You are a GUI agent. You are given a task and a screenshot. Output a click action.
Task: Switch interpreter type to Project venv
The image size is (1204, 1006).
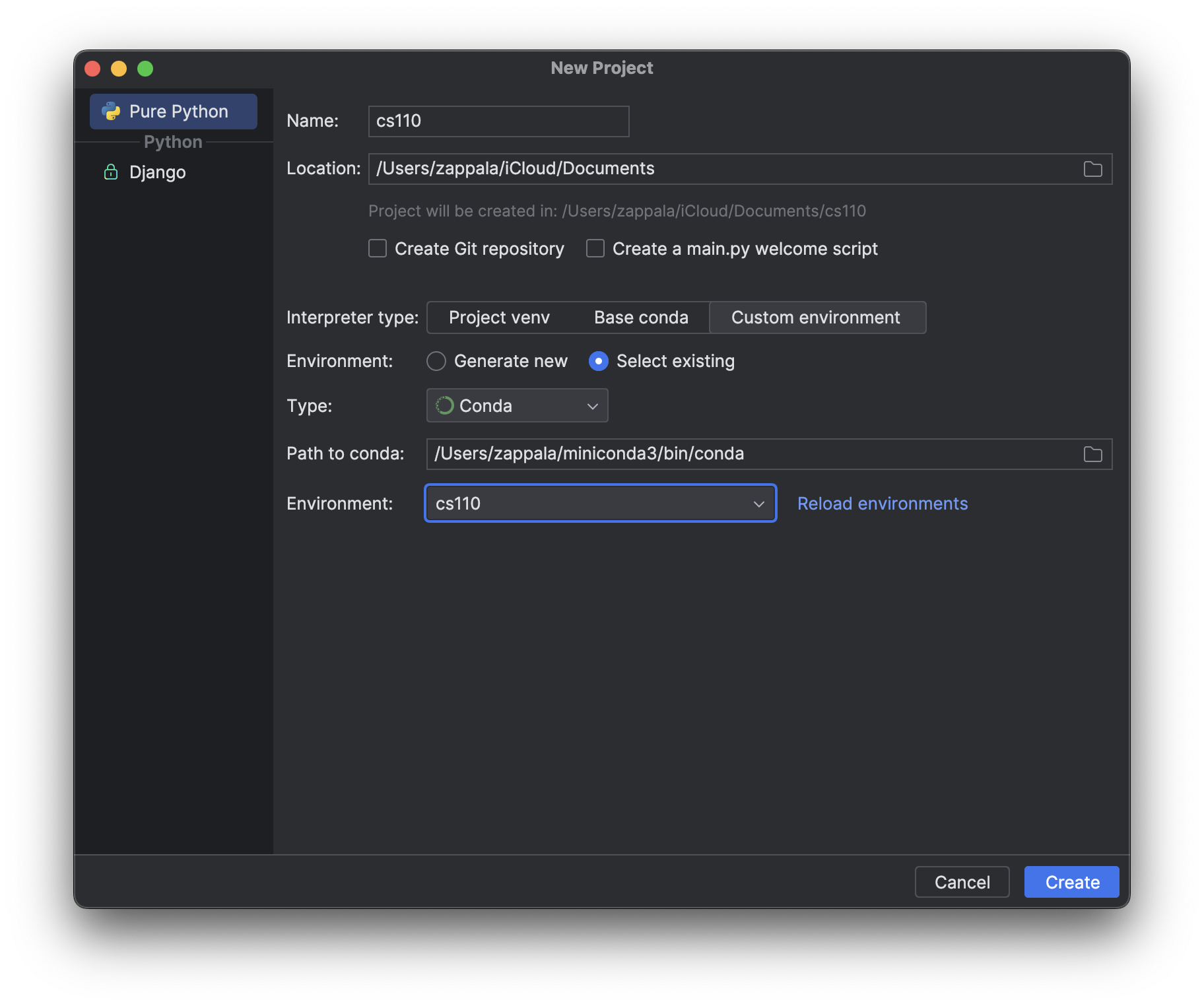pos(499,318)
